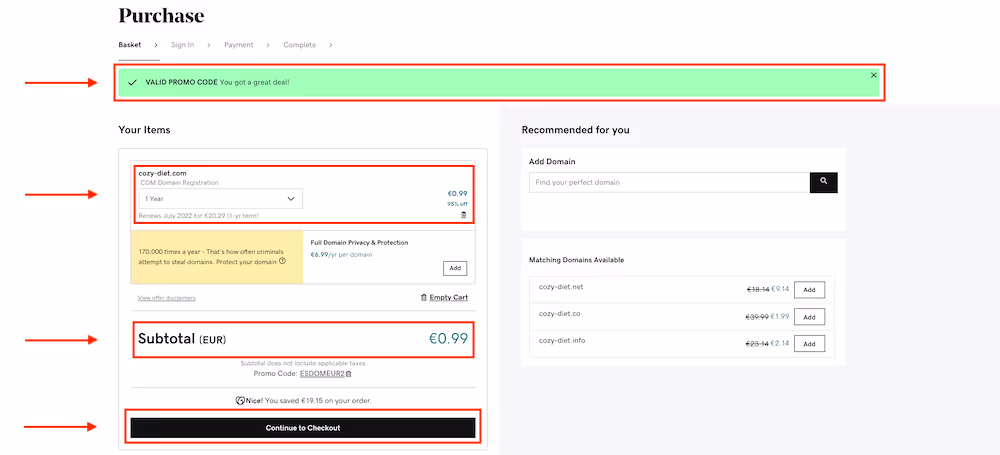
Task: Add Full Domain Privacy & Protection
Action: point(454,268)
